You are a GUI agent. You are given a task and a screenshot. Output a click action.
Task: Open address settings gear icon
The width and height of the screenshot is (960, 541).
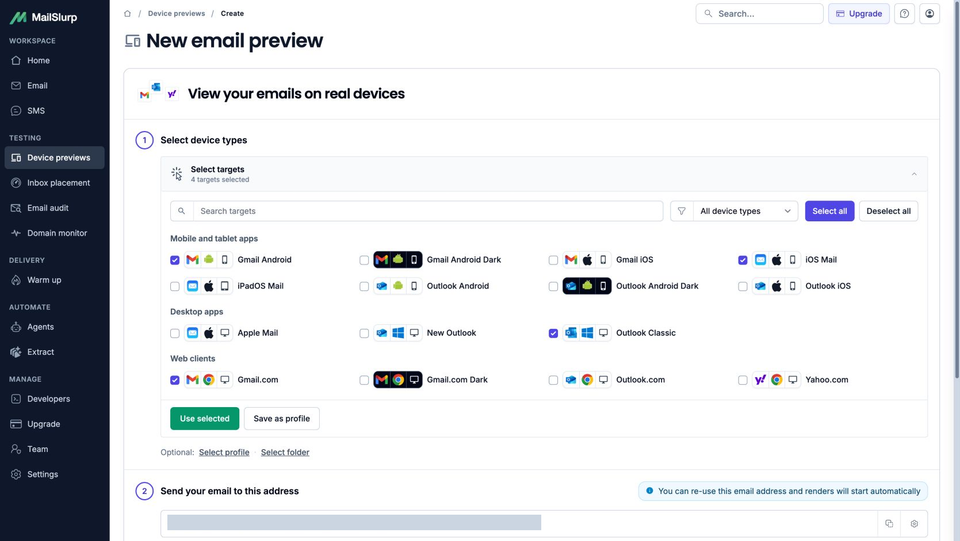tap(914, 523)
